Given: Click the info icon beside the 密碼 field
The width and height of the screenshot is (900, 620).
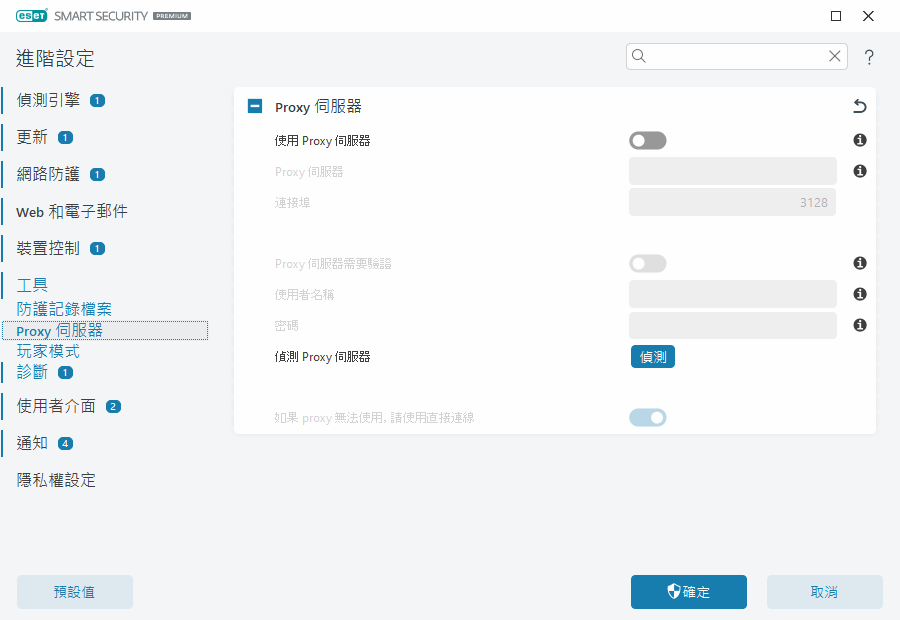Looking at the screenshot, I should click(x=859, y=324).
